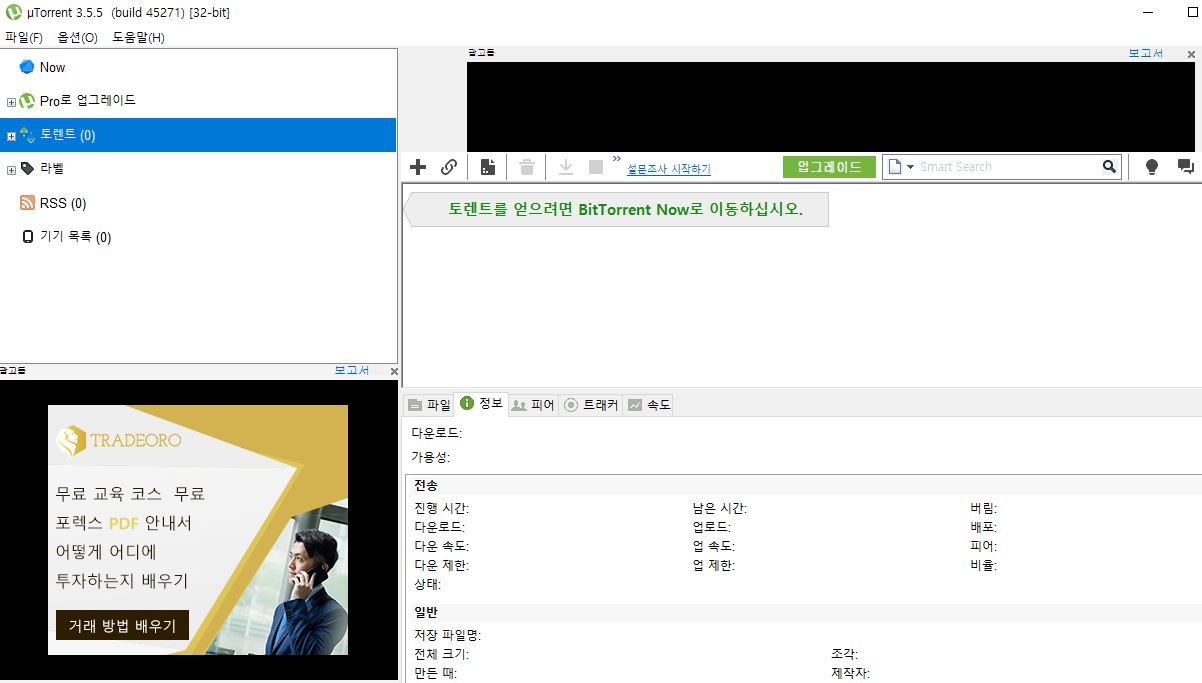Switch to the 피어 tab
Screen dimensions: 1202x683
[533, 405]
